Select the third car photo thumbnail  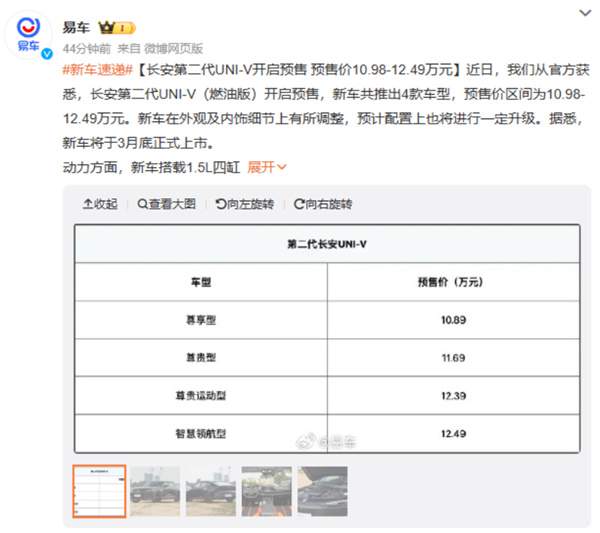211,491
